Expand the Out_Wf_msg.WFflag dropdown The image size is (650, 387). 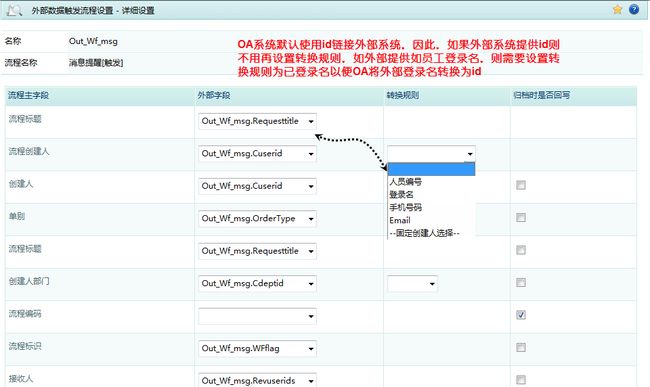tap(257, 348)
